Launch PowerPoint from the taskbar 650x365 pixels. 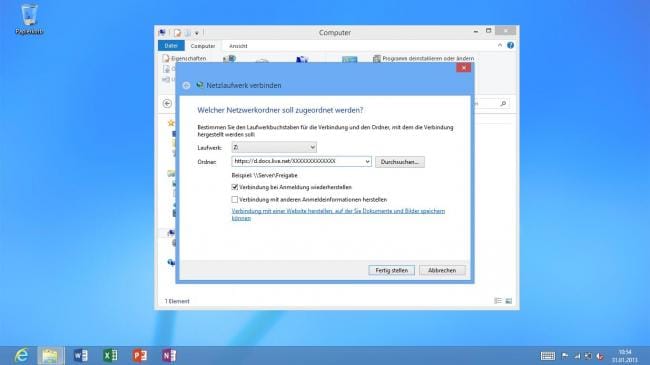coord(140,355)
